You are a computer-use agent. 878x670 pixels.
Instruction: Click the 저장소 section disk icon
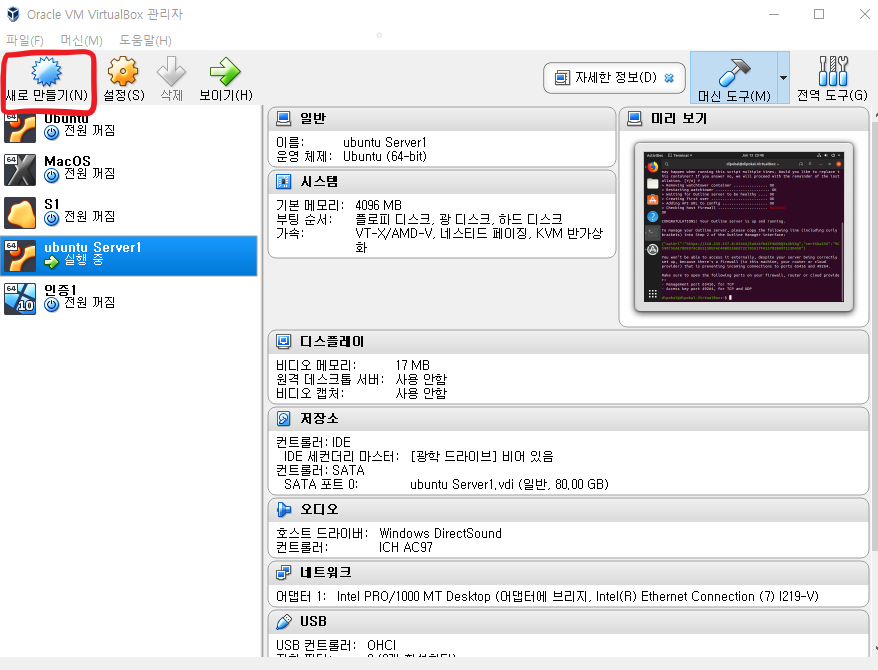pyautogui.click(x=284, y=419)
